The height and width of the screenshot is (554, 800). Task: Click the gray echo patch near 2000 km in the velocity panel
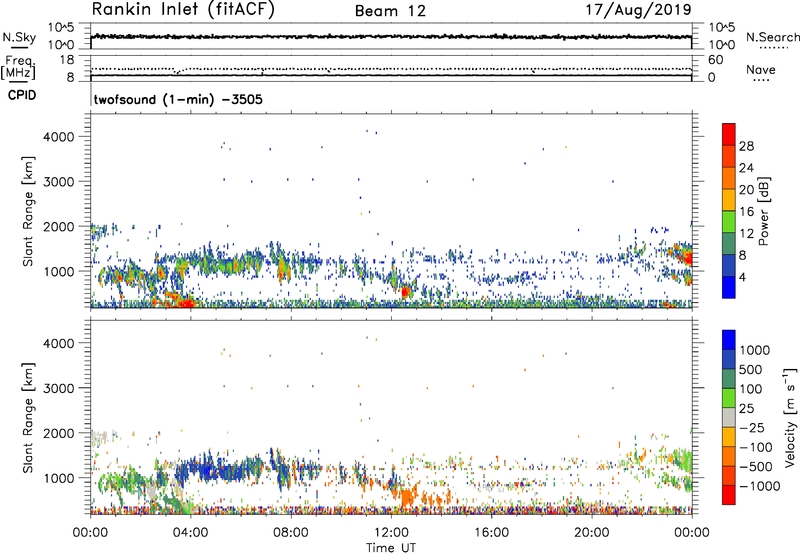[x=99, y=437]
